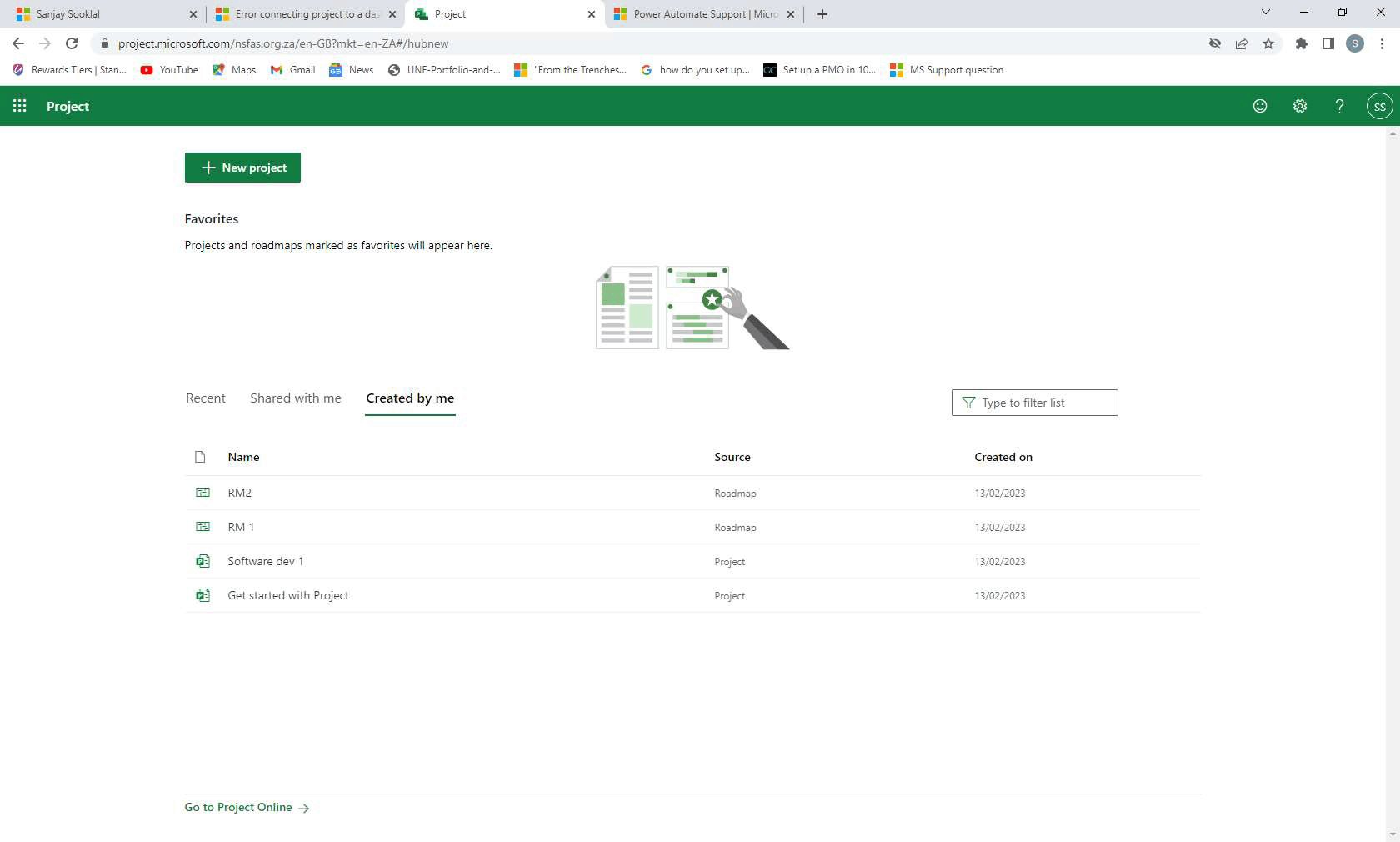
Task: Click the Roadmap source cell for RM2
Action: click(735, 494)
